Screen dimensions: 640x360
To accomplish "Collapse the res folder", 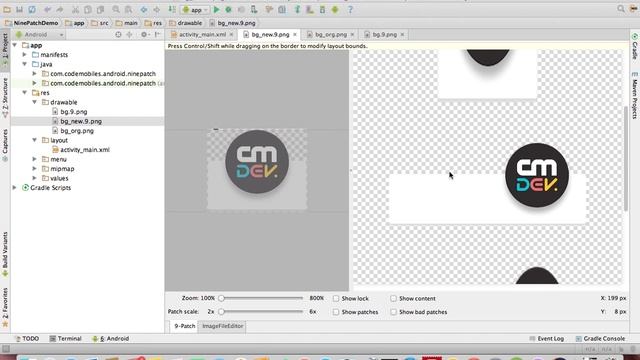I will pyautogui.click(x=24, y=93).
